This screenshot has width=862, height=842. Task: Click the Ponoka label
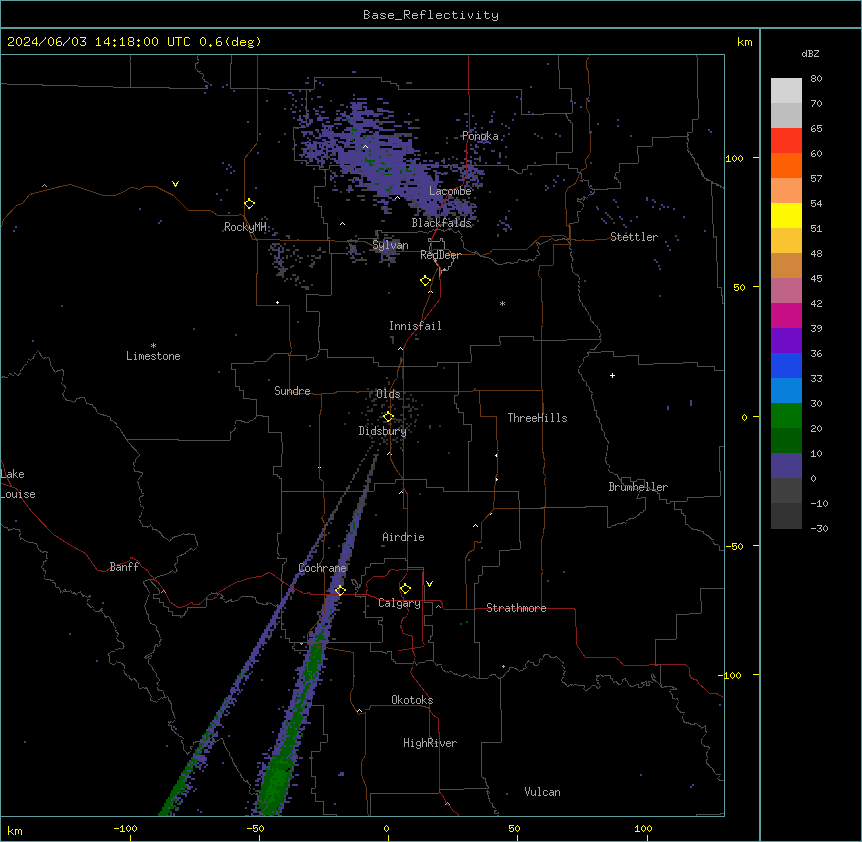[x=480, y=136]
